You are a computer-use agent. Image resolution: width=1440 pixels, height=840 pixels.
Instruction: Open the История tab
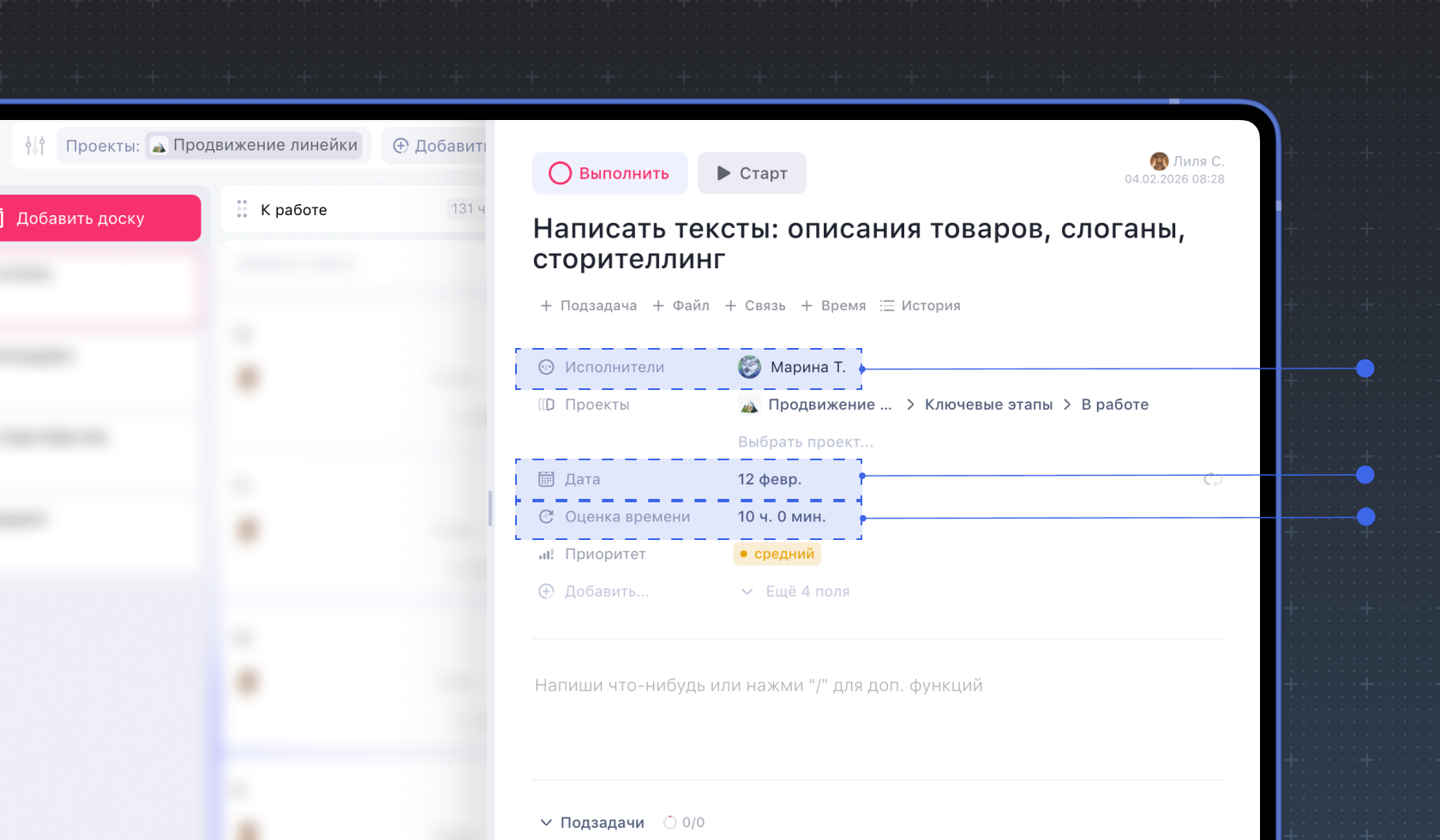921,306
